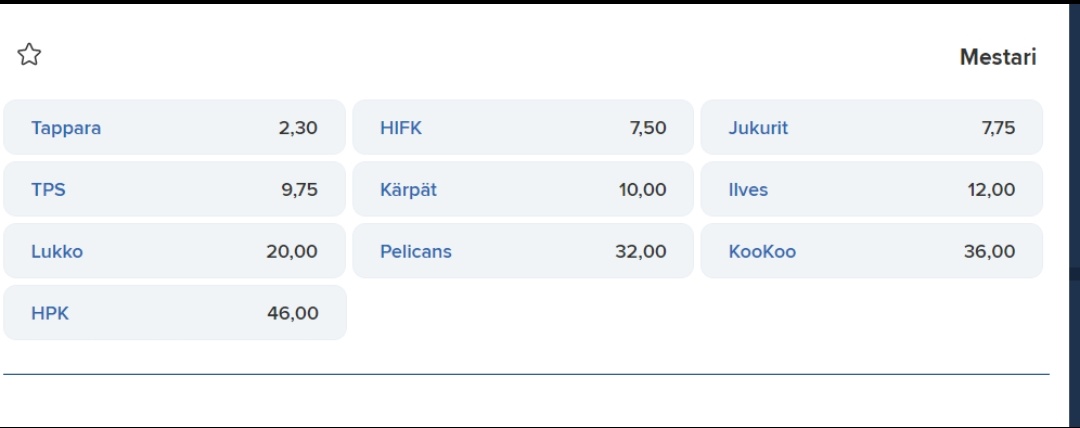Add Kärpät to the bet slip
This screenshot has width=1080, height=428.
(x=523, y=190)
